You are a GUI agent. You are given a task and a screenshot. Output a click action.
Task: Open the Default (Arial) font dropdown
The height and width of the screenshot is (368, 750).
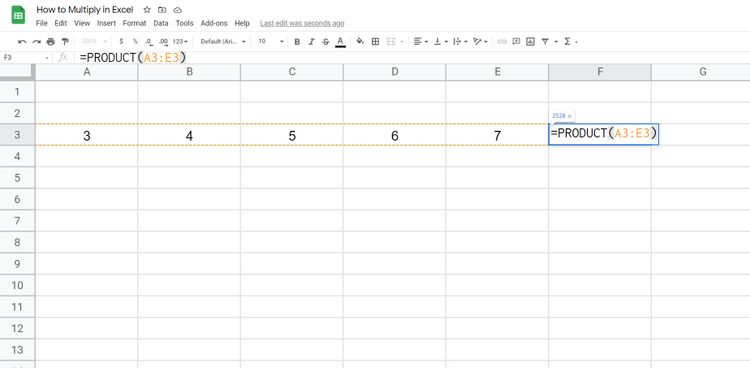(x=223, y=42)
